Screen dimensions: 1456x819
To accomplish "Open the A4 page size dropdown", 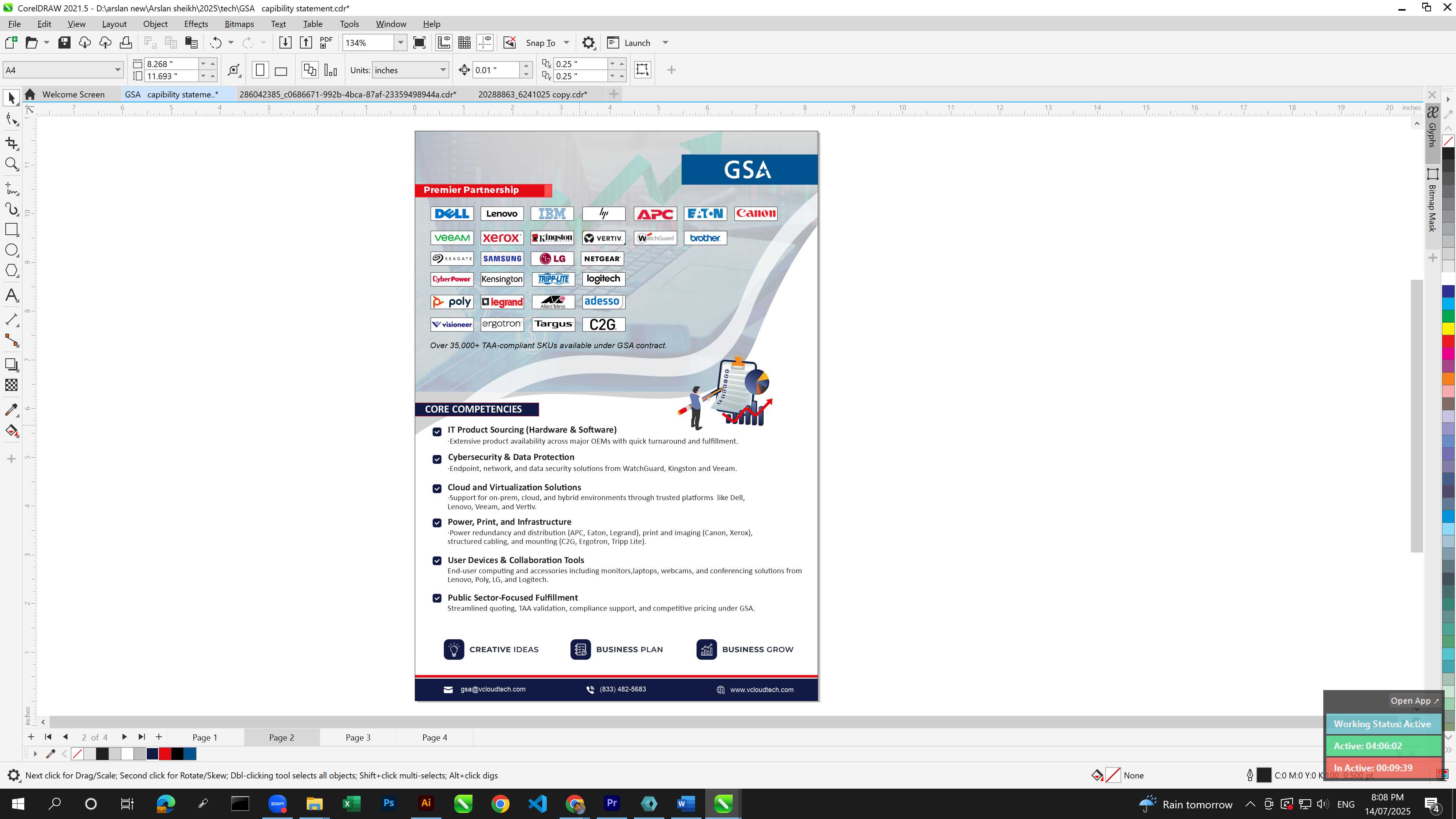I will click(x=118, y=70).
